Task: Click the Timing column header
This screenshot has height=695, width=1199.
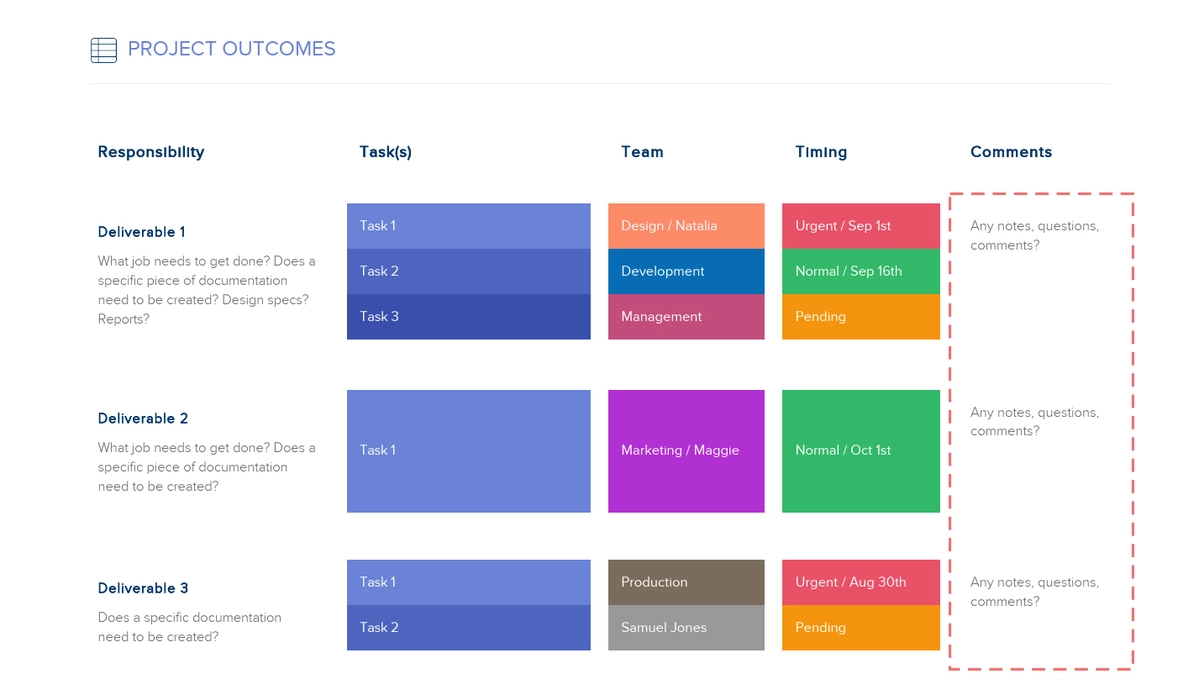Action: (821, 152)
